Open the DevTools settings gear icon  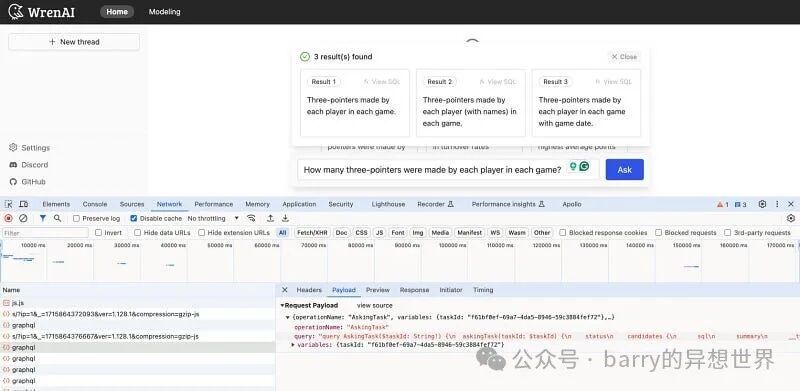(762, 204)
